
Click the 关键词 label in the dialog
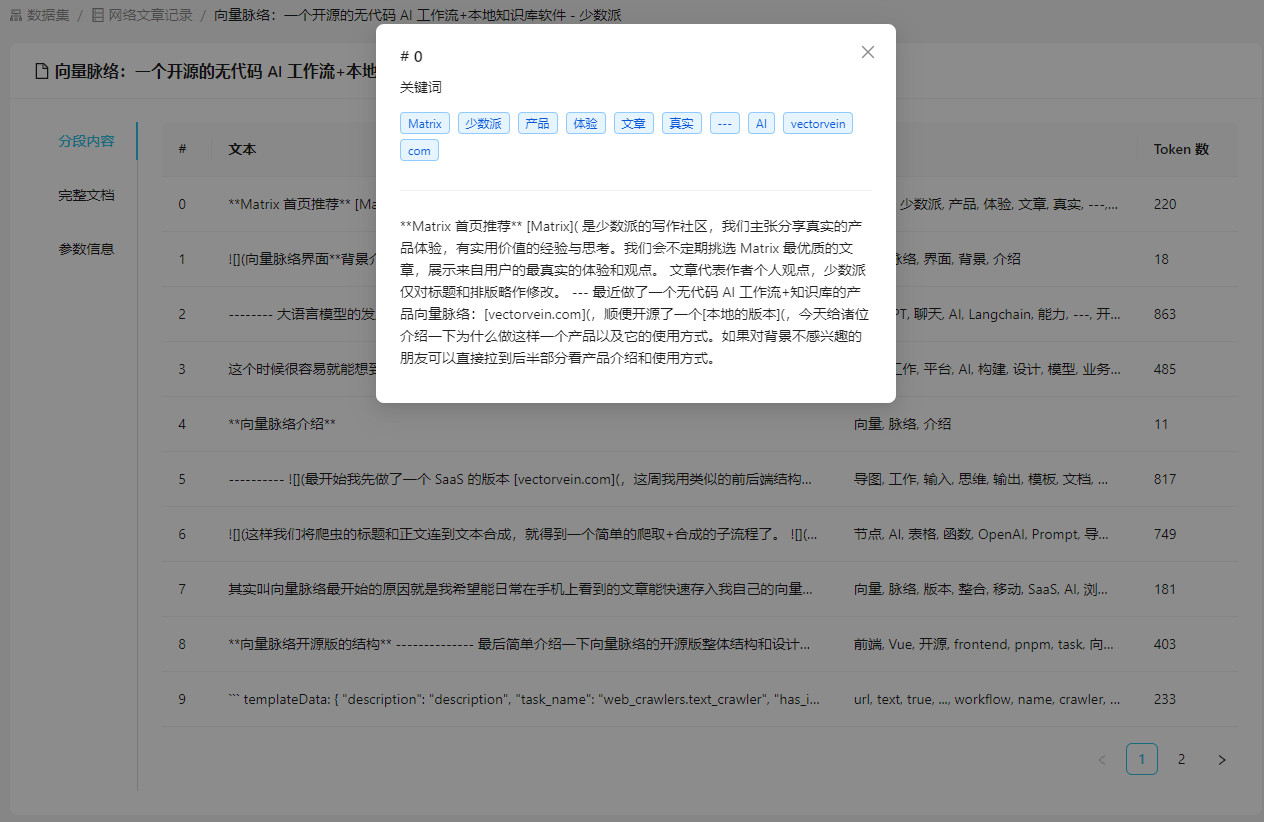[421, 87]
